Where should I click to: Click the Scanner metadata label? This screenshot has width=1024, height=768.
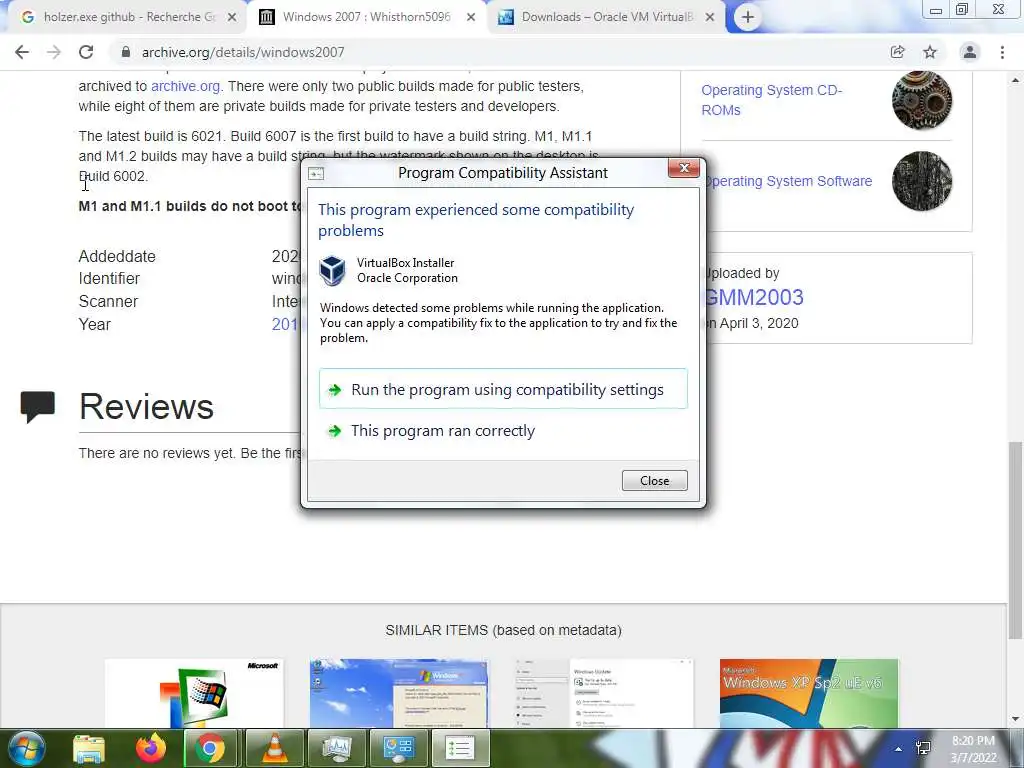[108, 302]
